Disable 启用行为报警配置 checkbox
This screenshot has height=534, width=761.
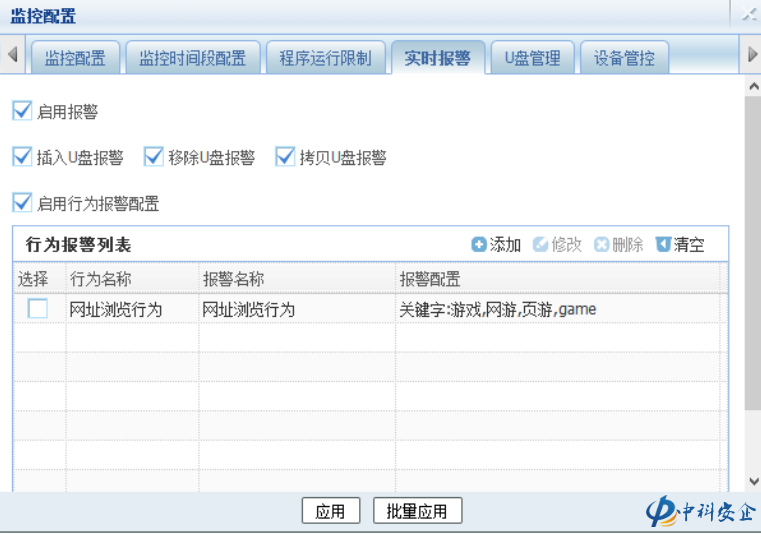tap(22, 202)
